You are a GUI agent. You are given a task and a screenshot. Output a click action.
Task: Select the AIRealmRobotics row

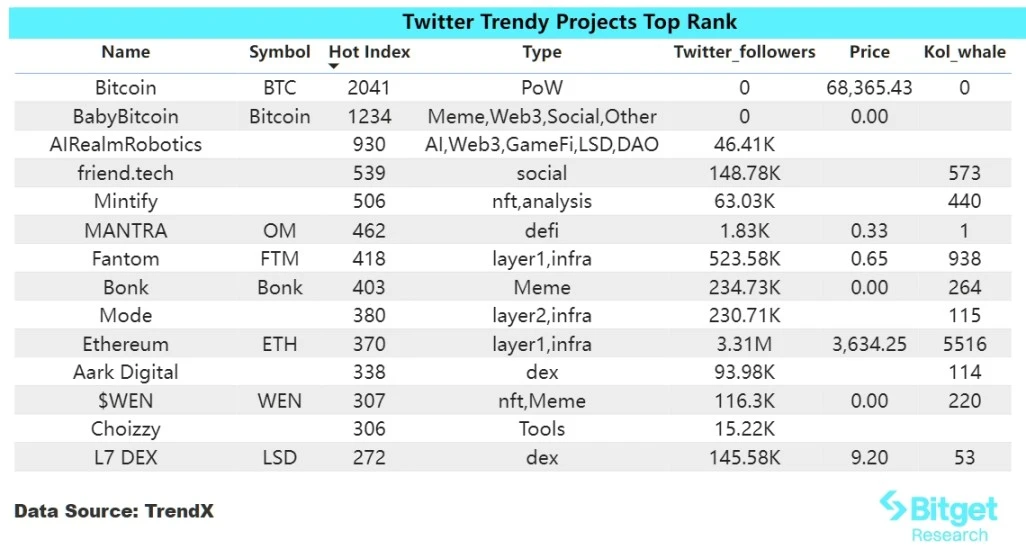coord(126,144)
